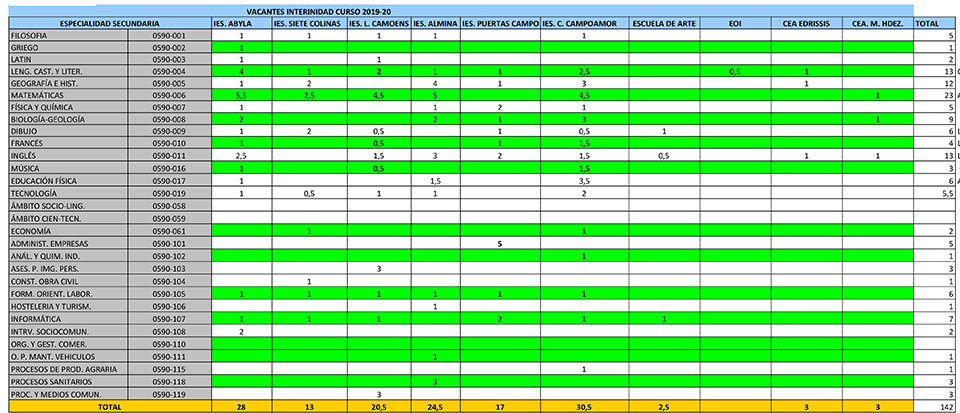Select the 'CONST. OBRA CIVIL' row label
The image size is (960, 413).
69,281
